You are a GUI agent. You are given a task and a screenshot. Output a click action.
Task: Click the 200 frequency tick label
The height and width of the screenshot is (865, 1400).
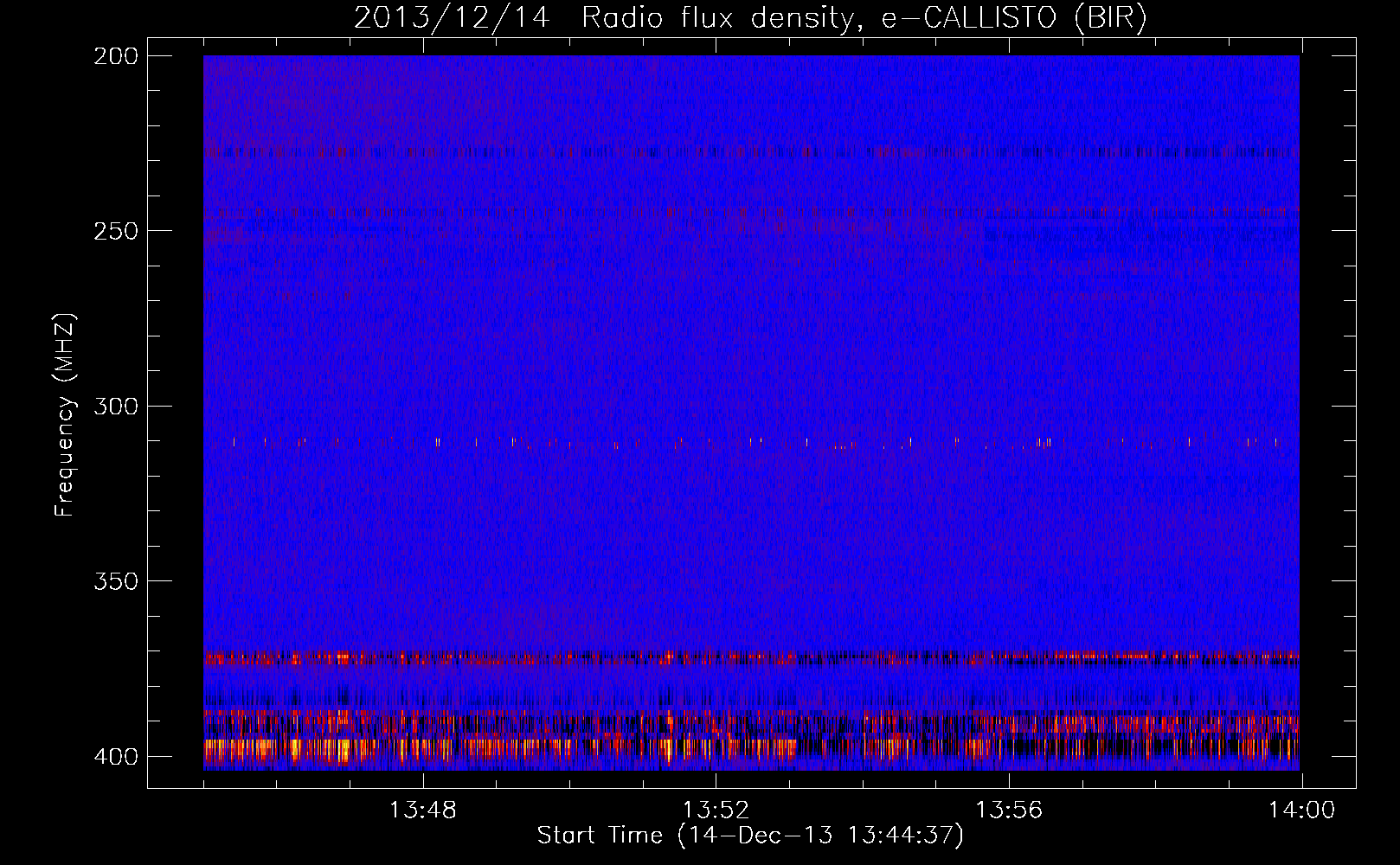click(115, 56)
